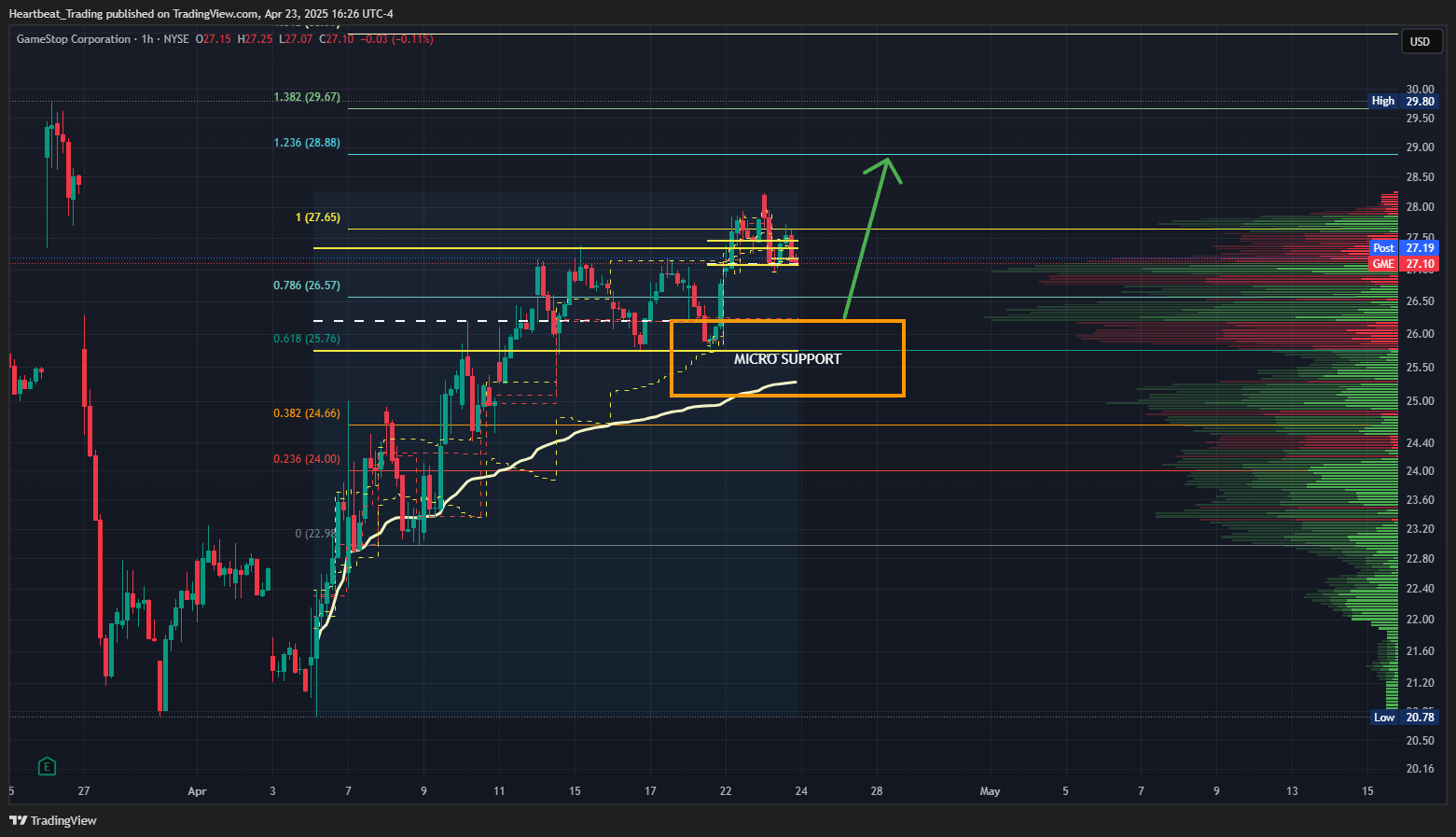The height and width of the screenshot is (837, 1456).
Task: Select the 0 (22.98) Fibonacci label
Action: (x=315, y=534)
